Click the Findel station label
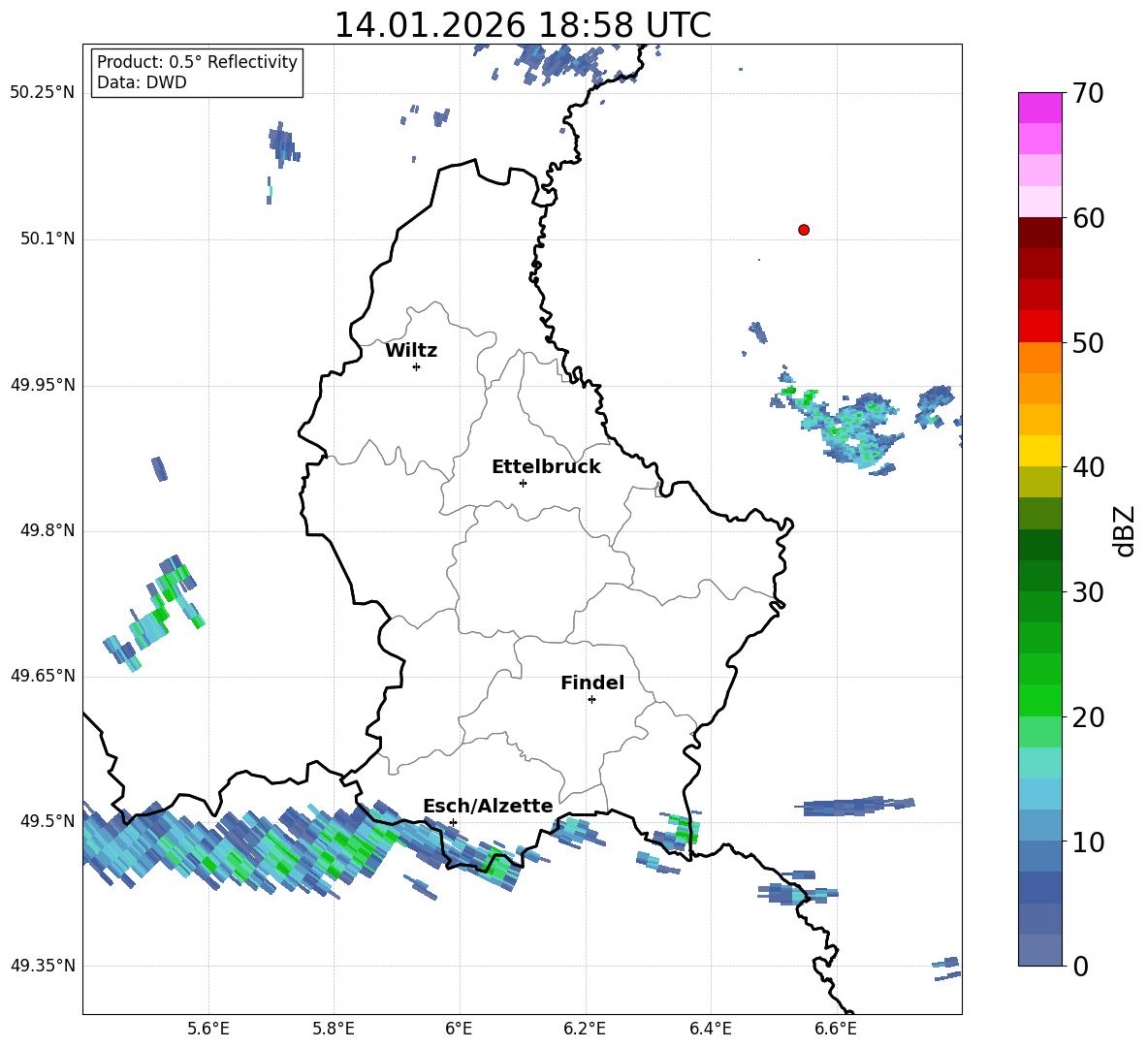The image size is (1148, 1048). pos(592,683)
